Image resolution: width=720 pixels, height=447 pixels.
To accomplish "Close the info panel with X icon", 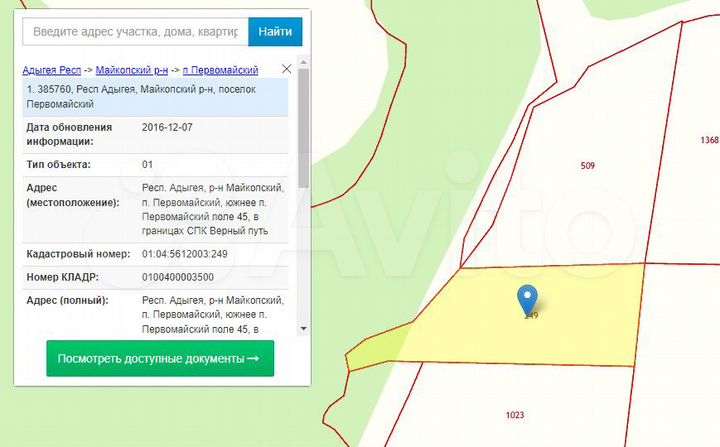I will tap(287, 69).
